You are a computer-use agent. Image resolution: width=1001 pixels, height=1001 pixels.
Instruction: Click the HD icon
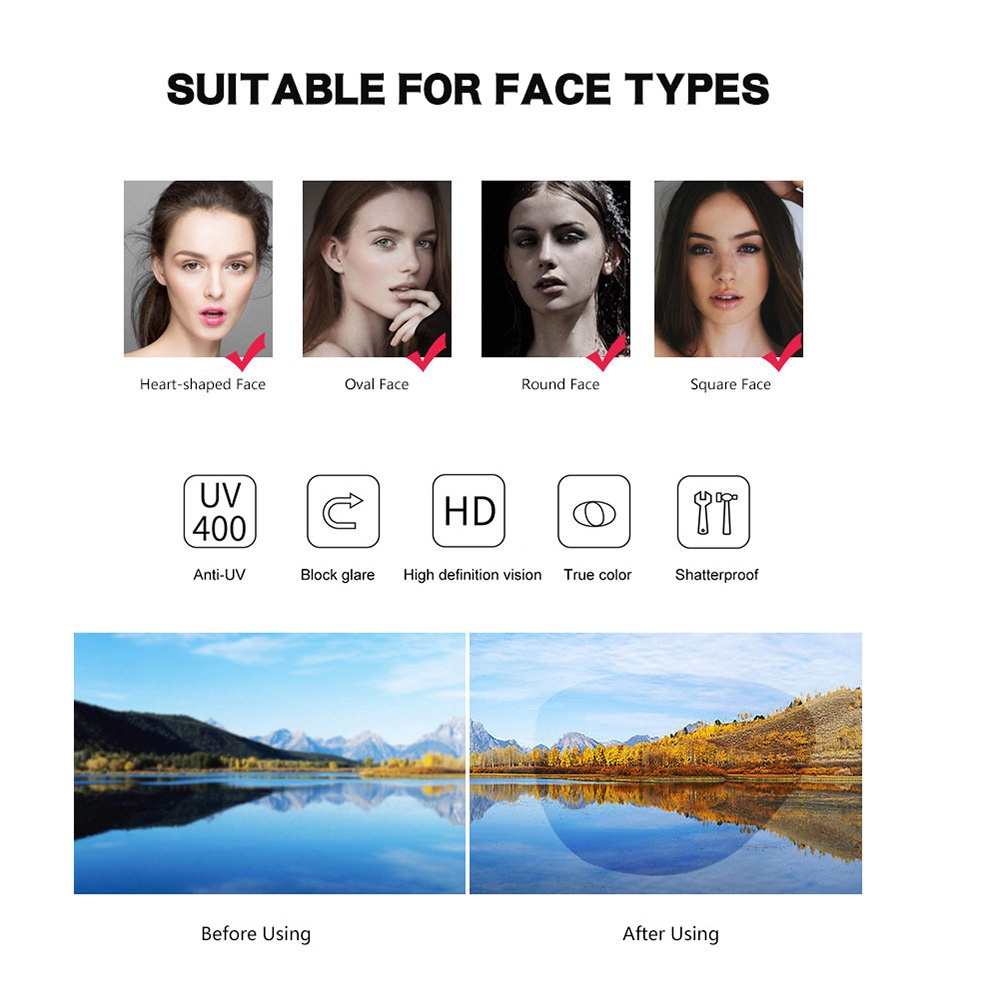click(x=469, y=511)
